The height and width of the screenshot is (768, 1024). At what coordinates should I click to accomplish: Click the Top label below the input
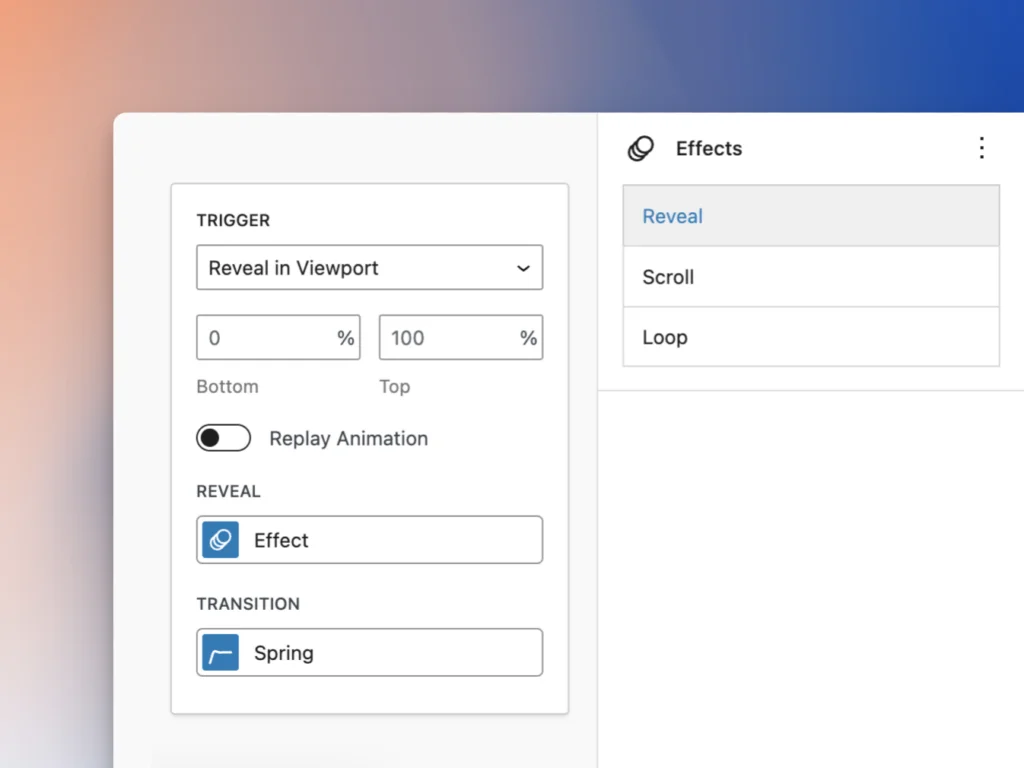point(394,386)
